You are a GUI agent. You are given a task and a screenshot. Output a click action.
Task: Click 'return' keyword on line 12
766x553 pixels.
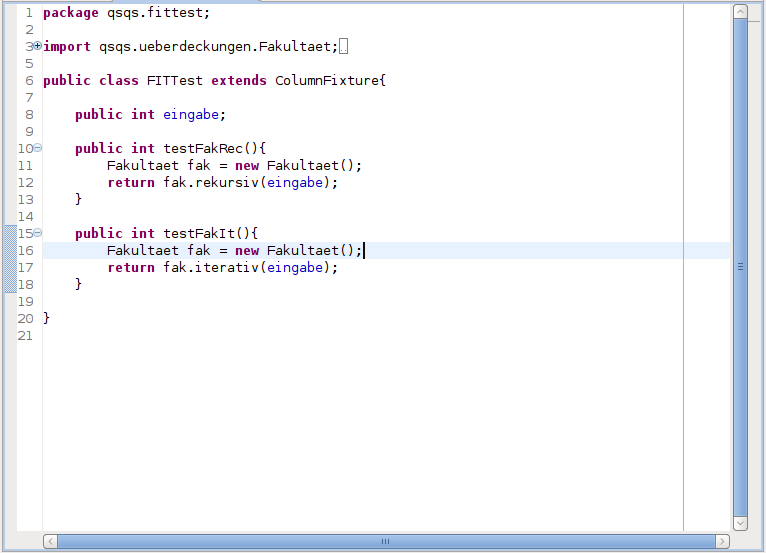point(131,183)
